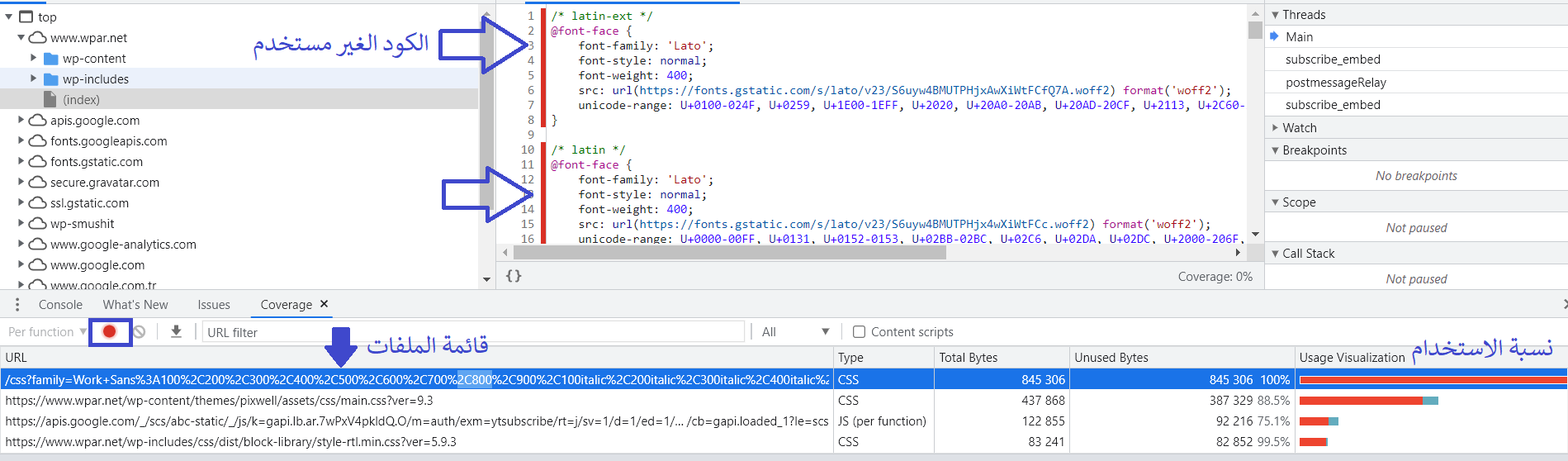Expand the fonts.googleapis.com domain node
The height and width of the screenshot is (461, 1568).
pyautogui.click(x=21, y=141)
